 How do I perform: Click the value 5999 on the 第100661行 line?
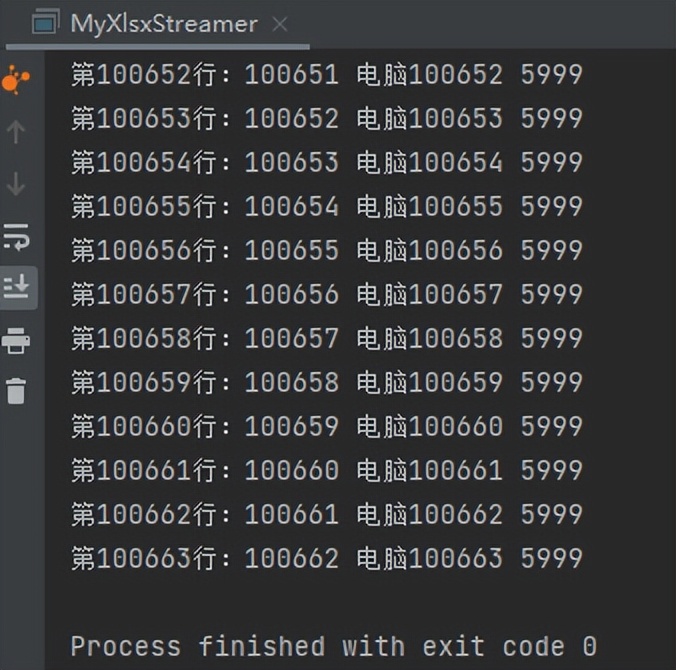pos(551,470)
